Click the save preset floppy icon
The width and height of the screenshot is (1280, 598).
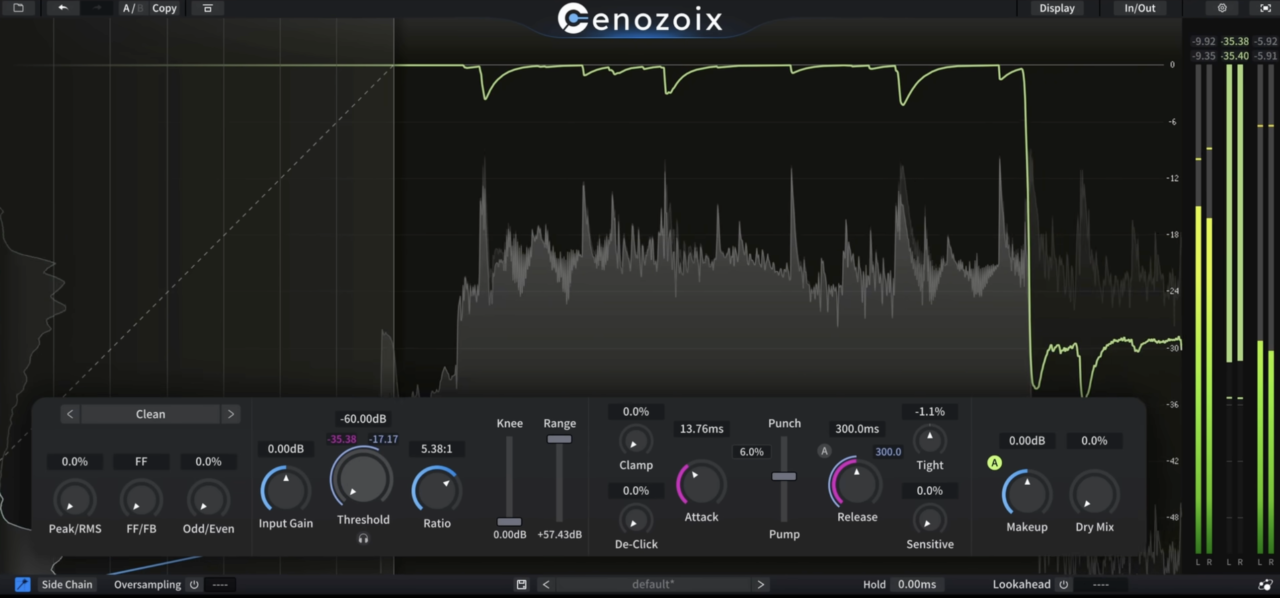point(521,585)
